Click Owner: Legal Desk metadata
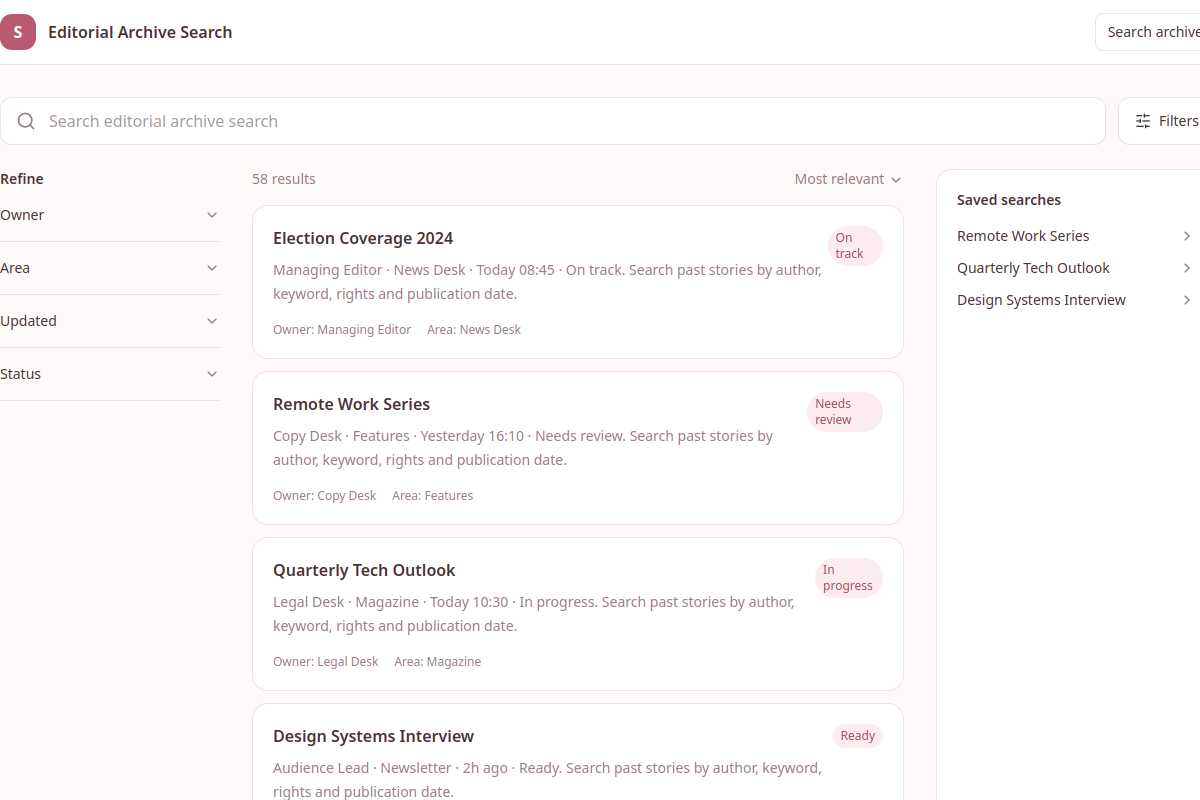Image resolution: width=1200 pixels, height=800 pixels. click(326, 661)
